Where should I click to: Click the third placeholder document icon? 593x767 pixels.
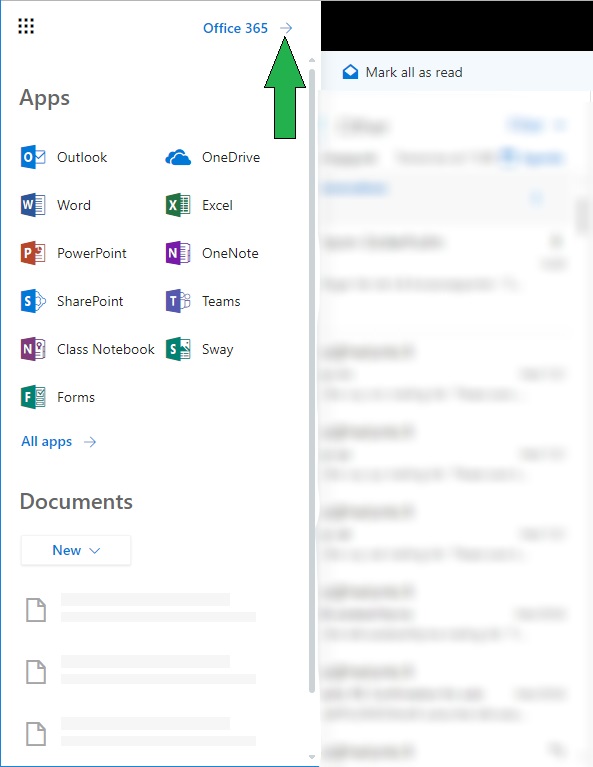tap(36, 734)
